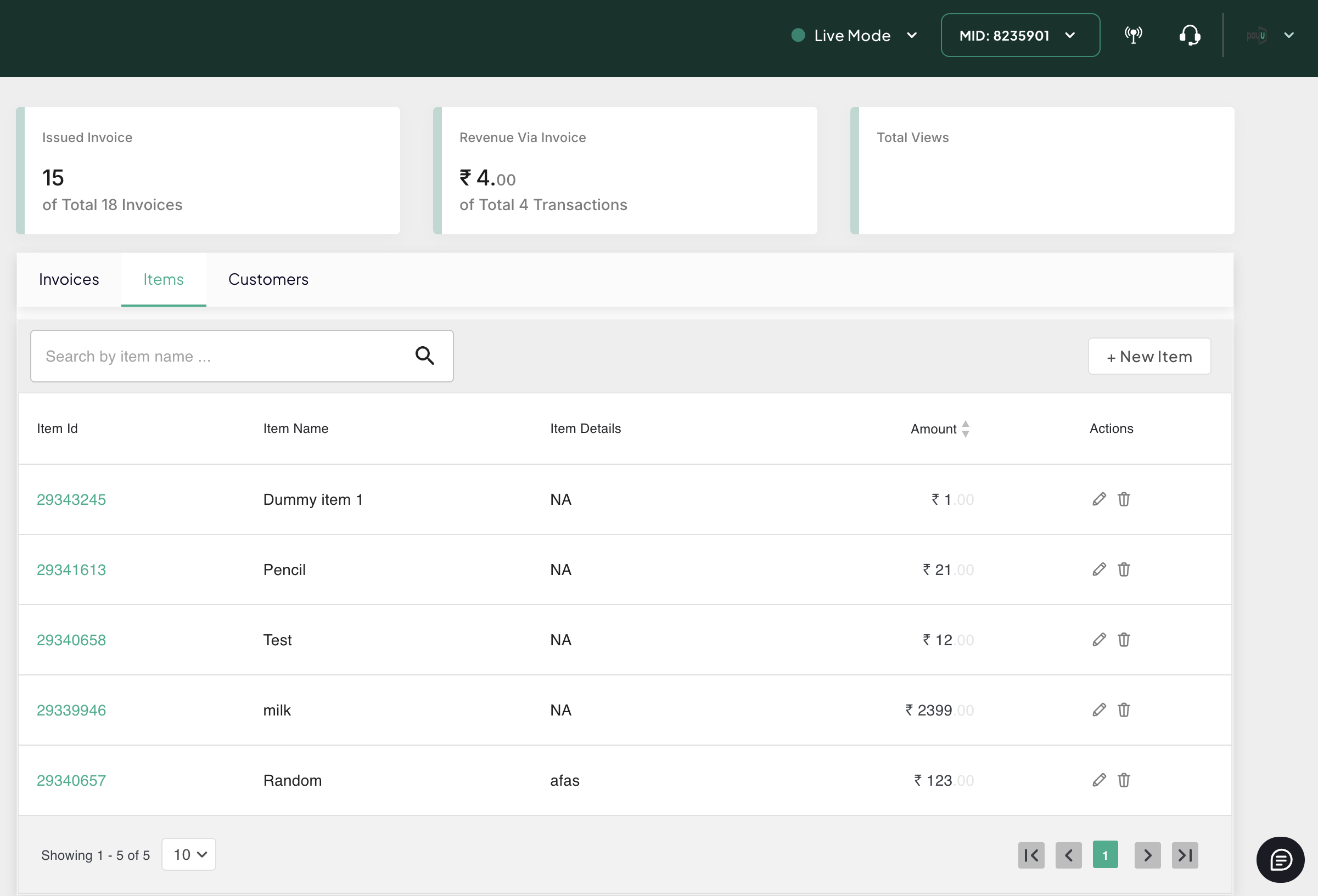The width and height of the screenshot is (1318, 896).
Task: Expand the MID: 8235901 selector
Action: pos(1020,35)
